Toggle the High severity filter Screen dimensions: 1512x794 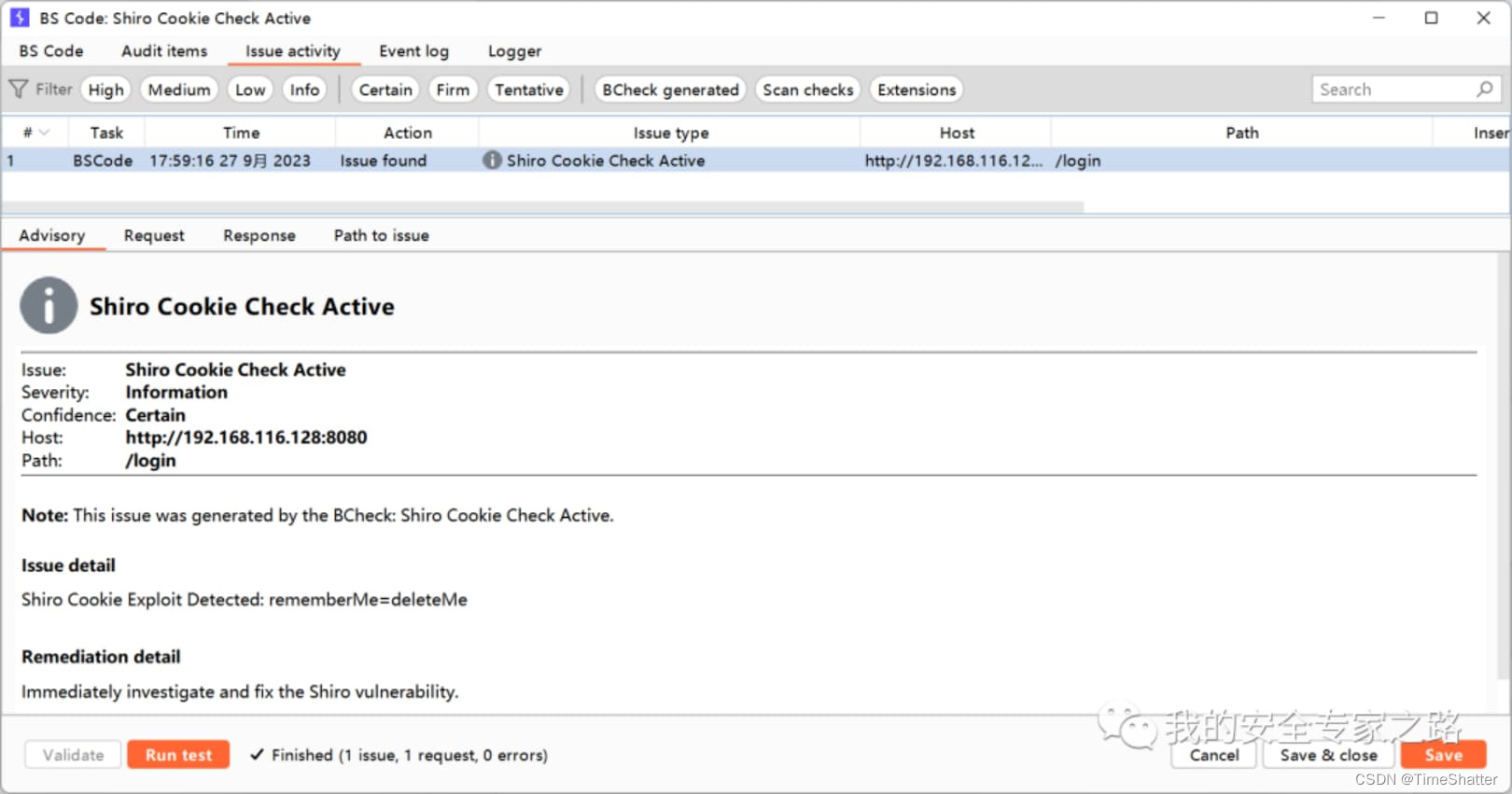105,90
